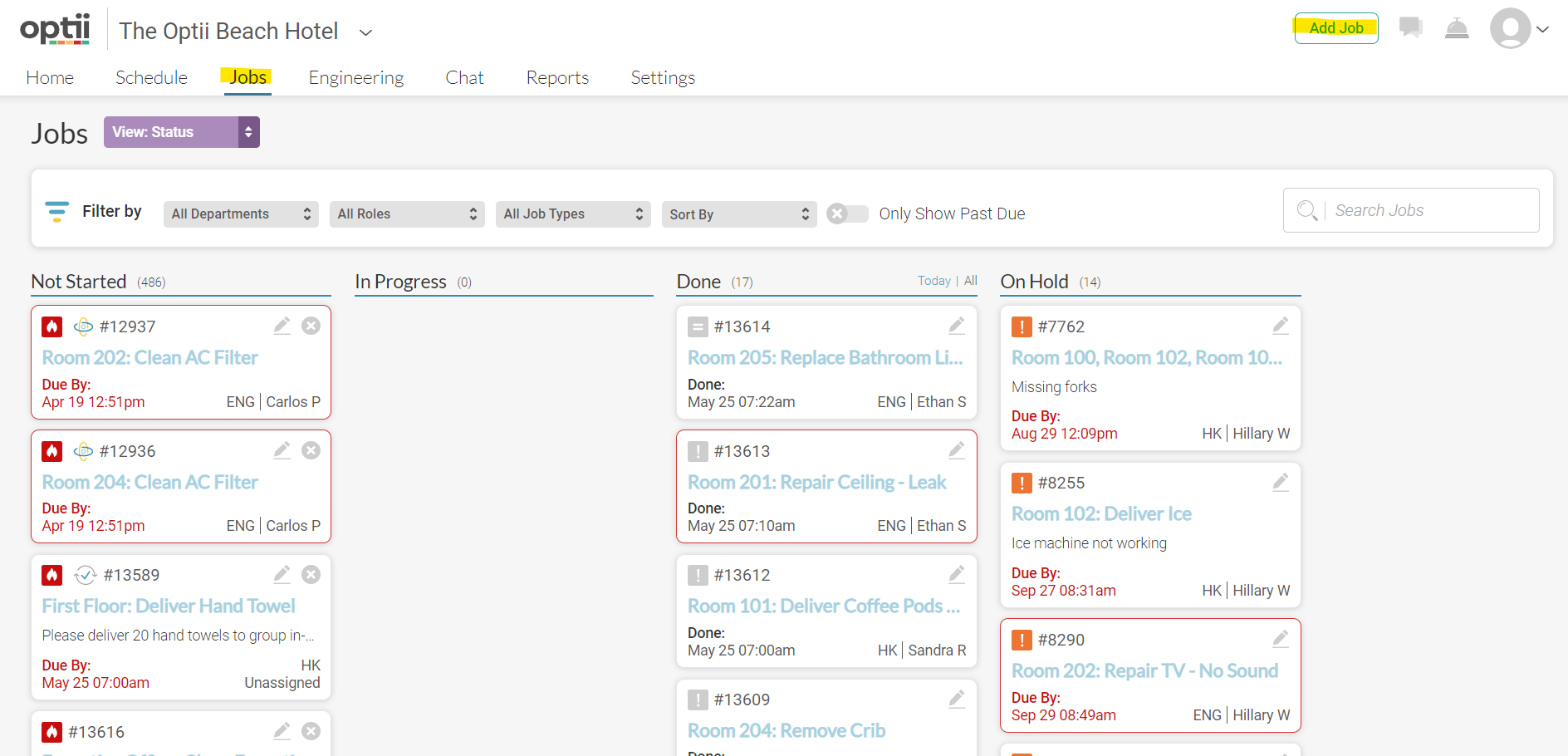Image resolution: width=1568 pixels, height=756 pixels.
Task: Edit done job #13614 pencil icon
Action: (957, 326)
